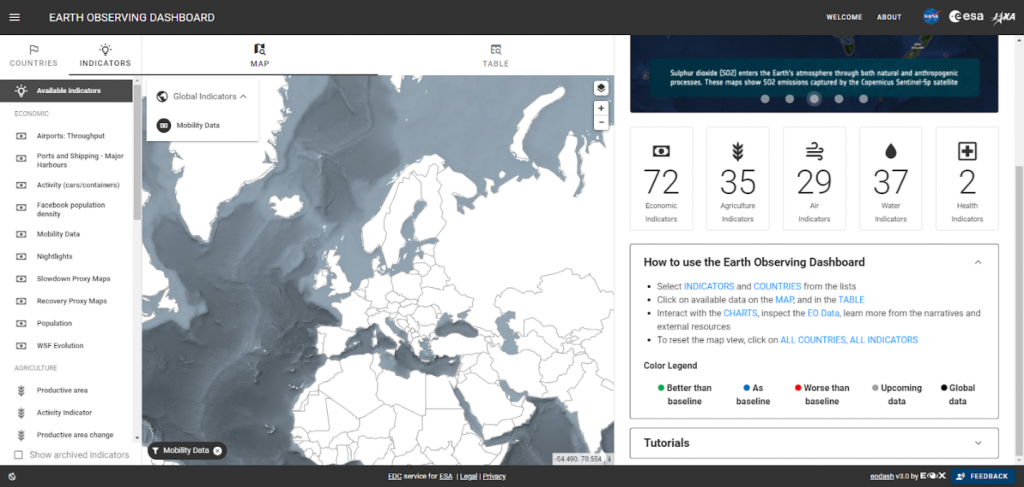Collapse the Global Indicators panel
The height and width of the screenshot is (487, 1024).
click(244, 96)
